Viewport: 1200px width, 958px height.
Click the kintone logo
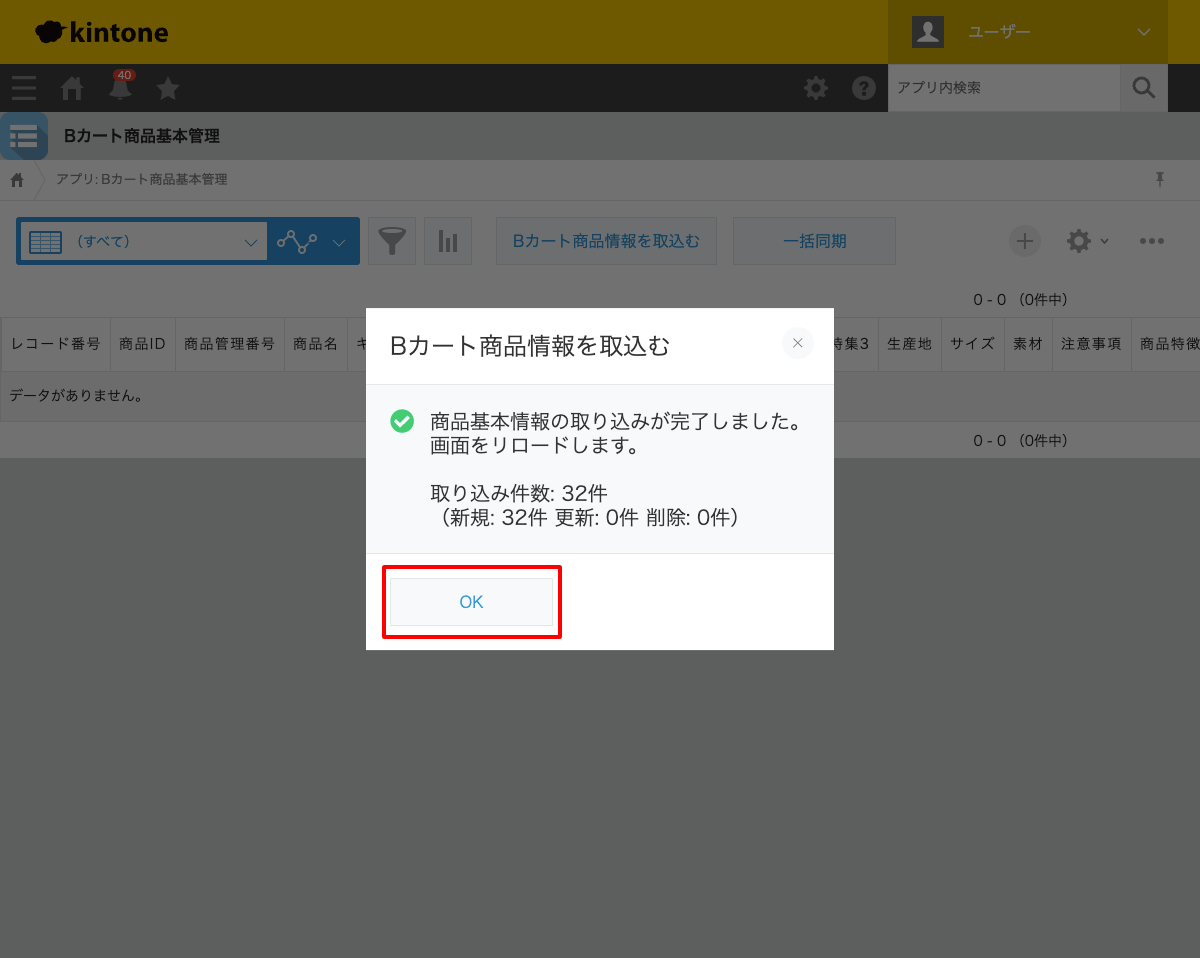click(x=100, y=31)
